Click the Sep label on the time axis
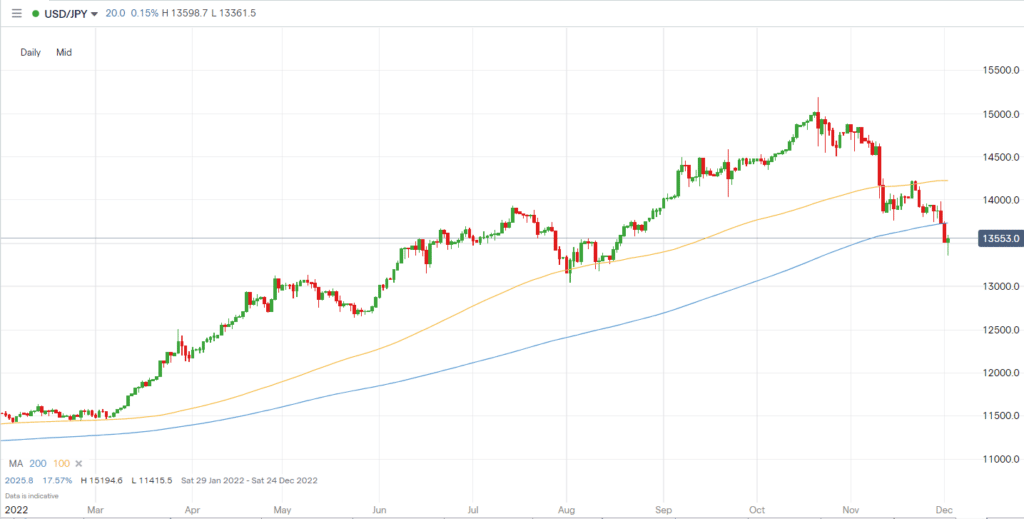 tap(663, 508)
